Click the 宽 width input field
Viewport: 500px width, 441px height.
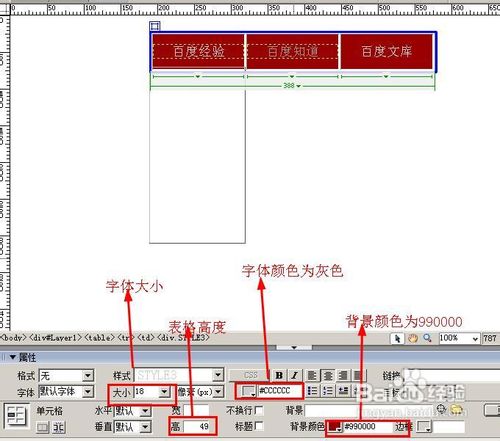coord(196,410)
